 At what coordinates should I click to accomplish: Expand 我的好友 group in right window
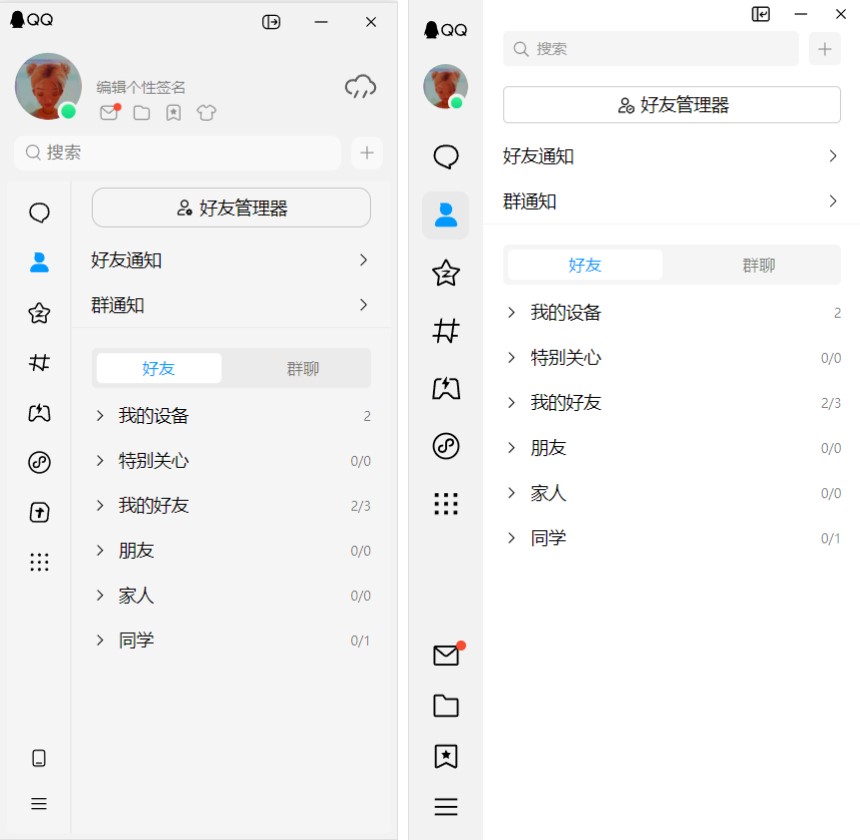[x=672, y=402]
